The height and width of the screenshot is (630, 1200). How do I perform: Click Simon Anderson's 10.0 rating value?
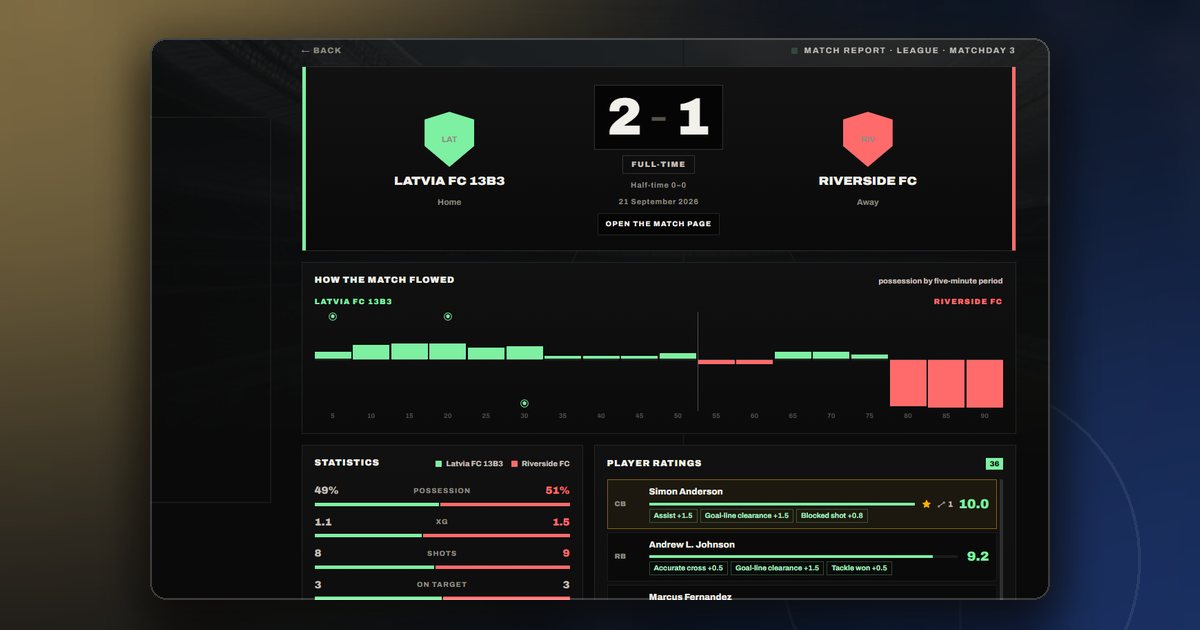[x=974, y=504]
